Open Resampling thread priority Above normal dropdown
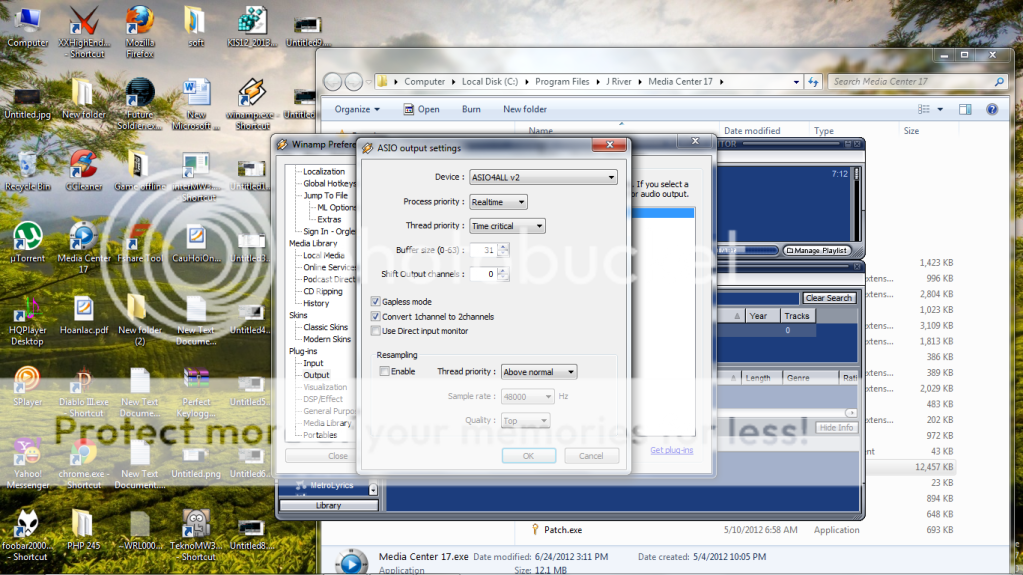Viewport: 1023px width, 575px height. (x=538, y=372)
